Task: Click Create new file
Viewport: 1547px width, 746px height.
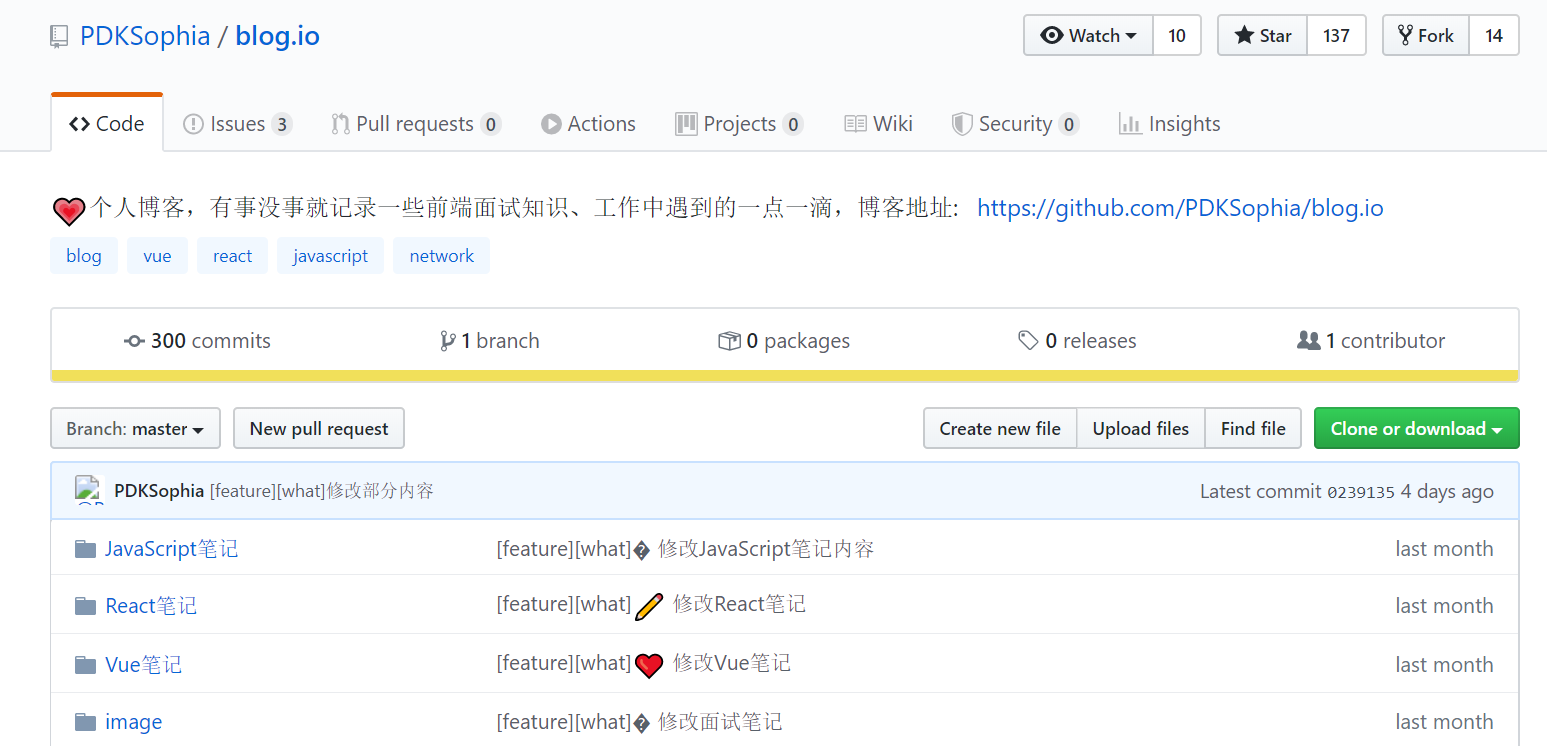Action: click(1000, 429)
